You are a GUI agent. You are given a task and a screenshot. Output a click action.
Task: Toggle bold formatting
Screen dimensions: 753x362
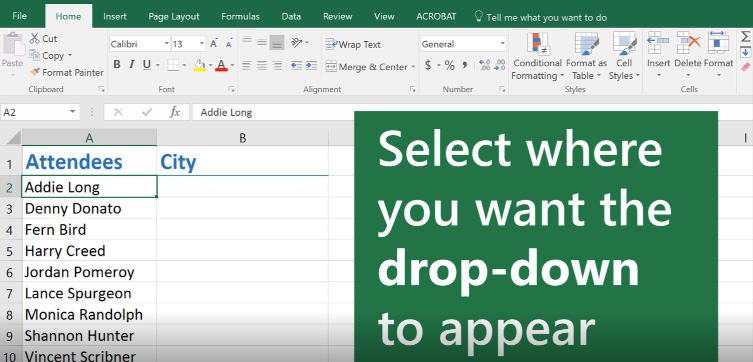117,65
